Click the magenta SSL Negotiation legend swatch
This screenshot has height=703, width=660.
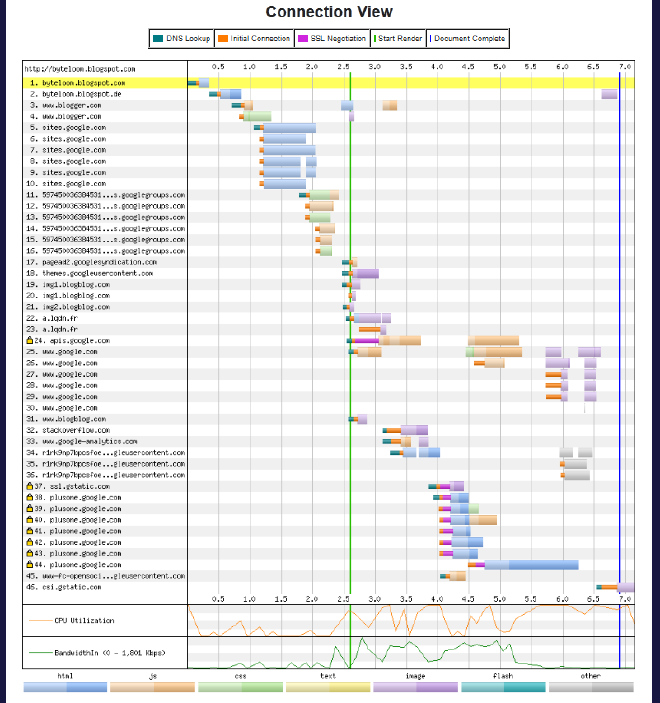(303, 39)
